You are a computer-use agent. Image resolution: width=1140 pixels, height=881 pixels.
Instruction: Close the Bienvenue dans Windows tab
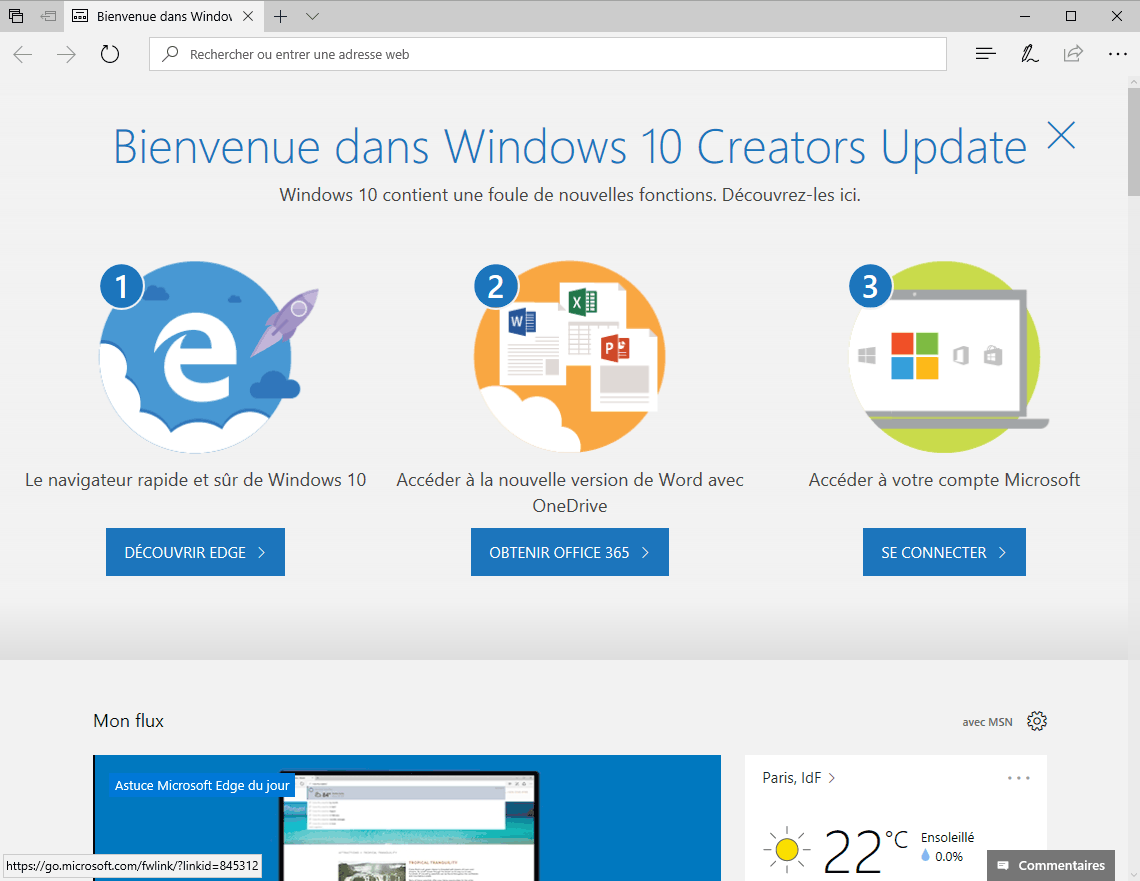(248, 16)
